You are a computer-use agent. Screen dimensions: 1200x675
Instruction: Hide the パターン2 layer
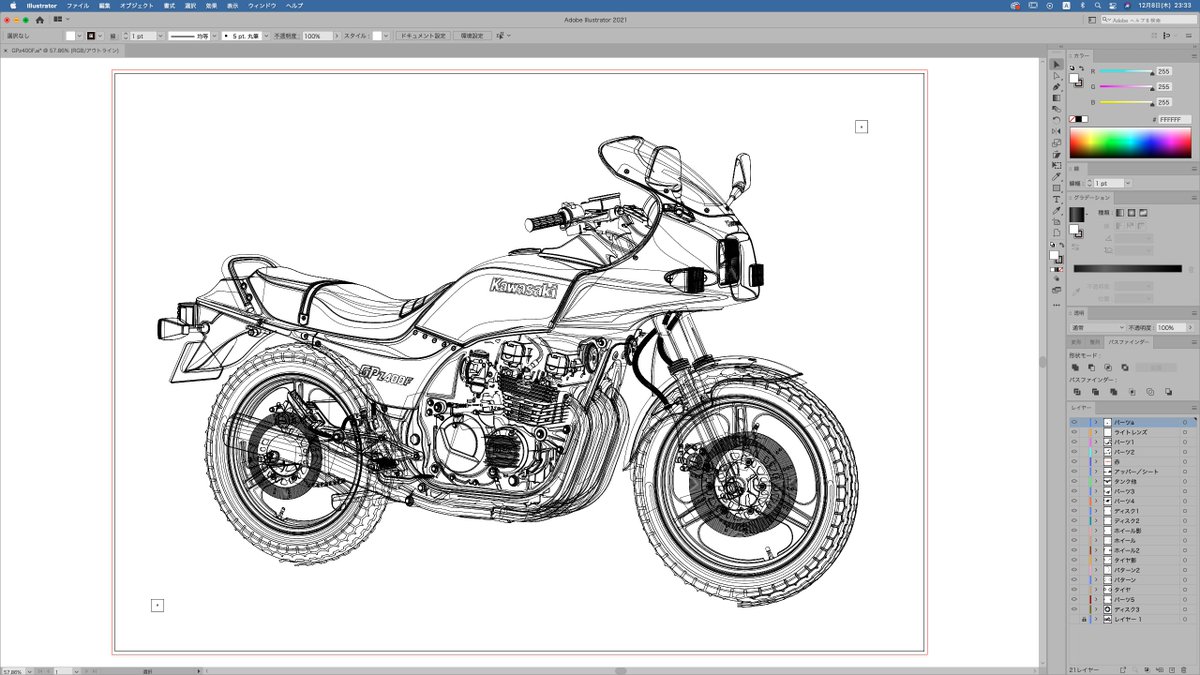pyautogui.click(x=1074, y=570)
